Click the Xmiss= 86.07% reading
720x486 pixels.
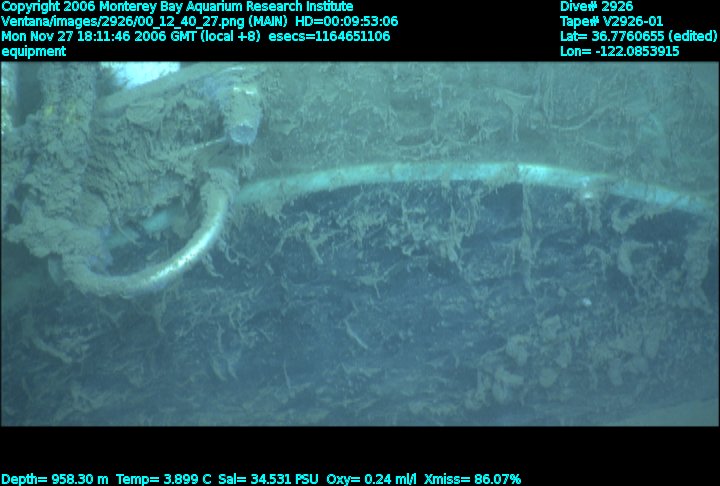pyautogui.click(x=472, y=479)
